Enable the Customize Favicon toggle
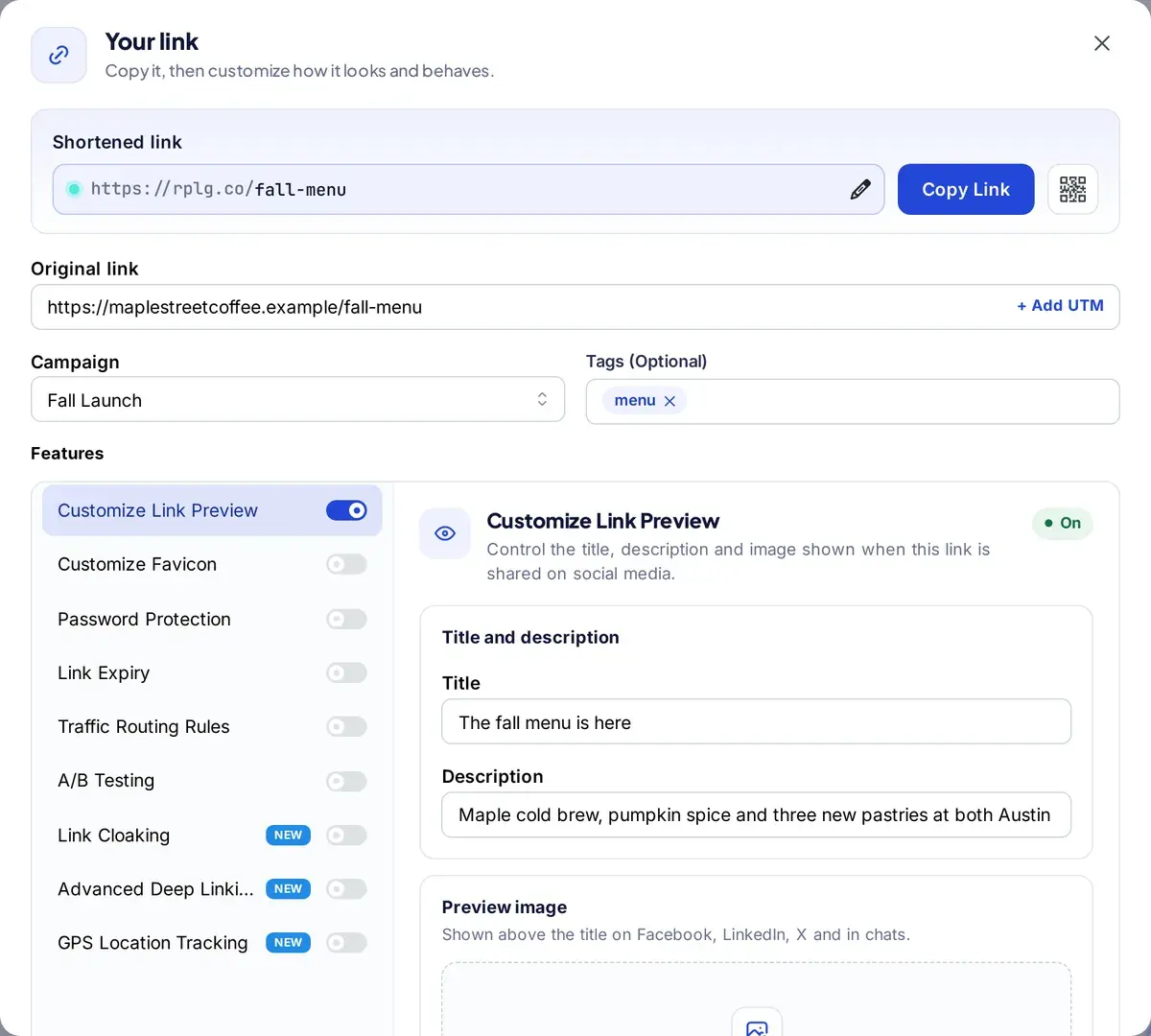 click(x=346, y=564)
